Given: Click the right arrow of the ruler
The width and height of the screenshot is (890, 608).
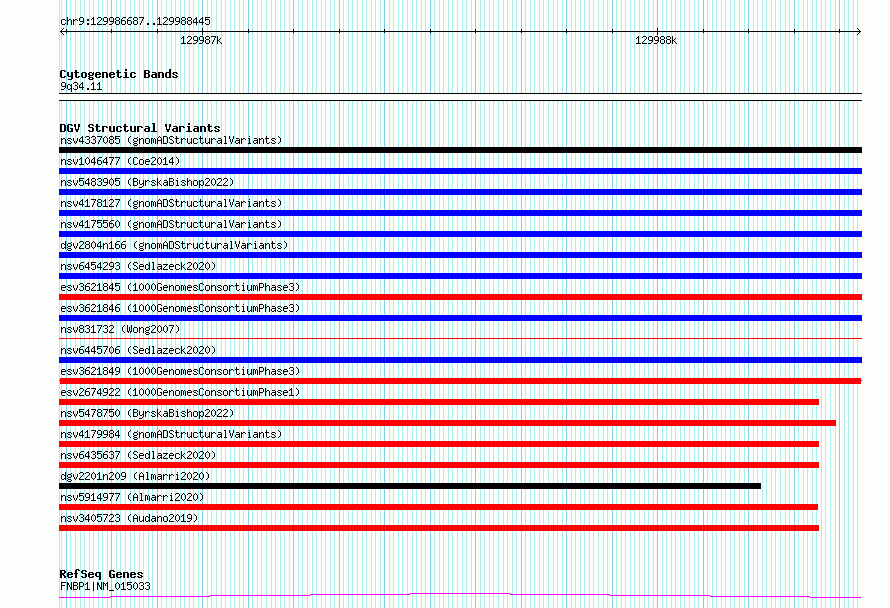Looking at the screenshot, I should pos(859,31).
